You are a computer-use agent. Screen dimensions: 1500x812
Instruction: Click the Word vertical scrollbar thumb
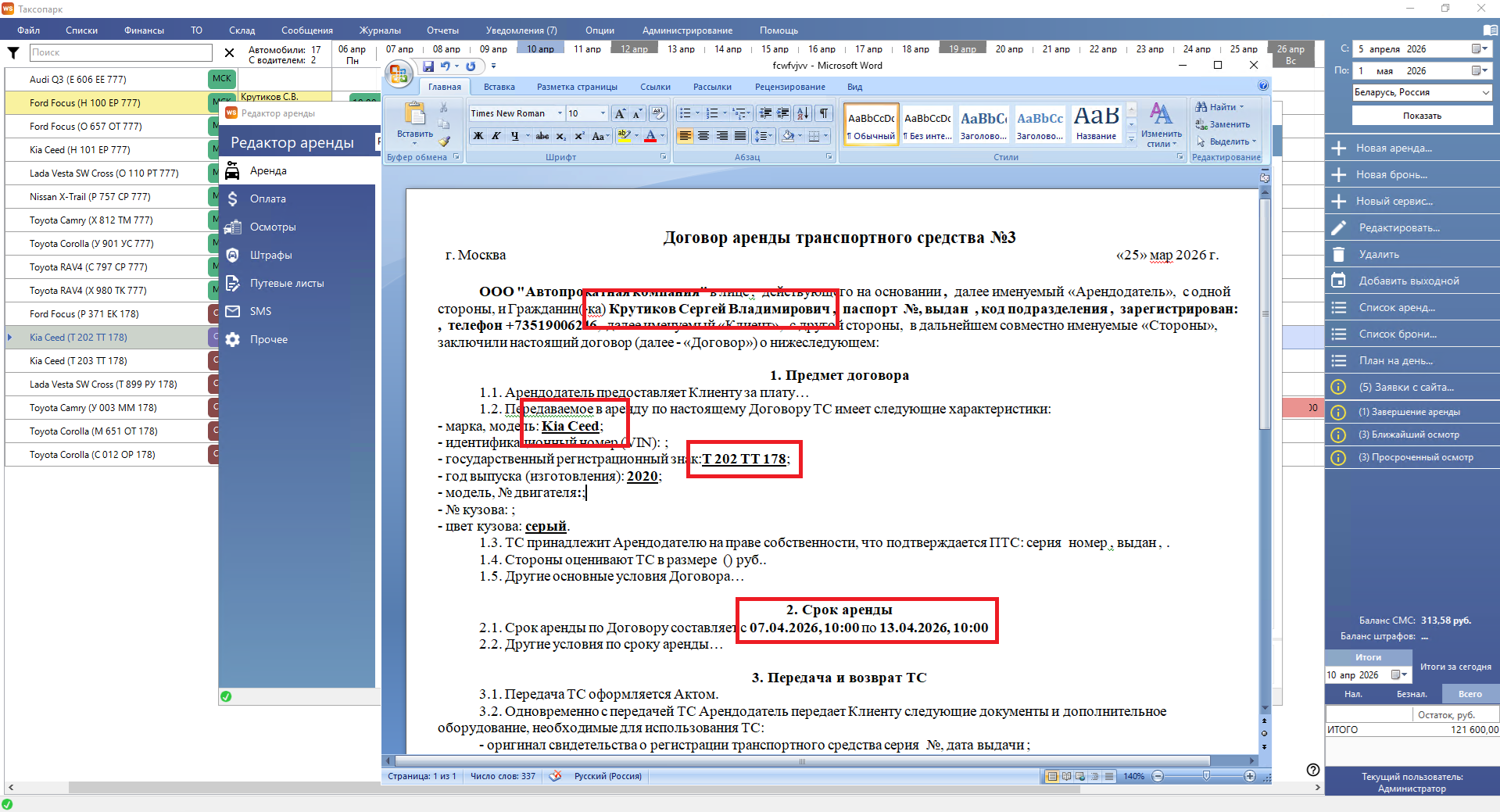[x=1264, y=314]
